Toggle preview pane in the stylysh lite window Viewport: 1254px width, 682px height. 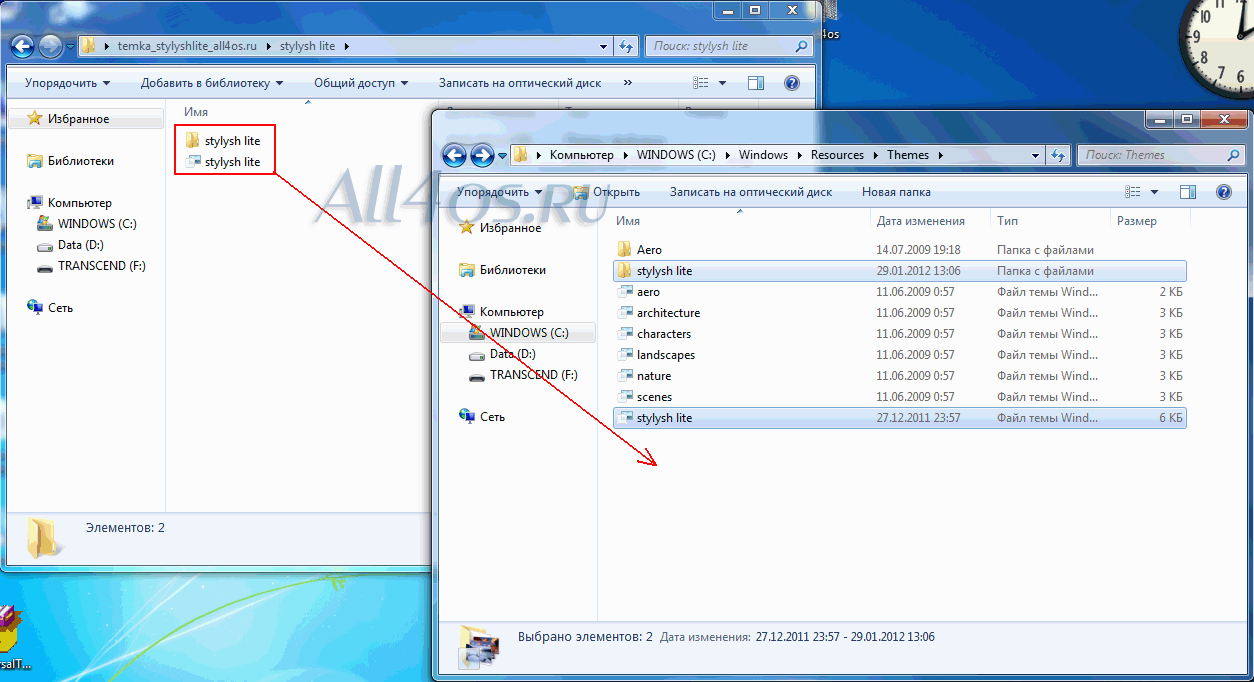756,83
